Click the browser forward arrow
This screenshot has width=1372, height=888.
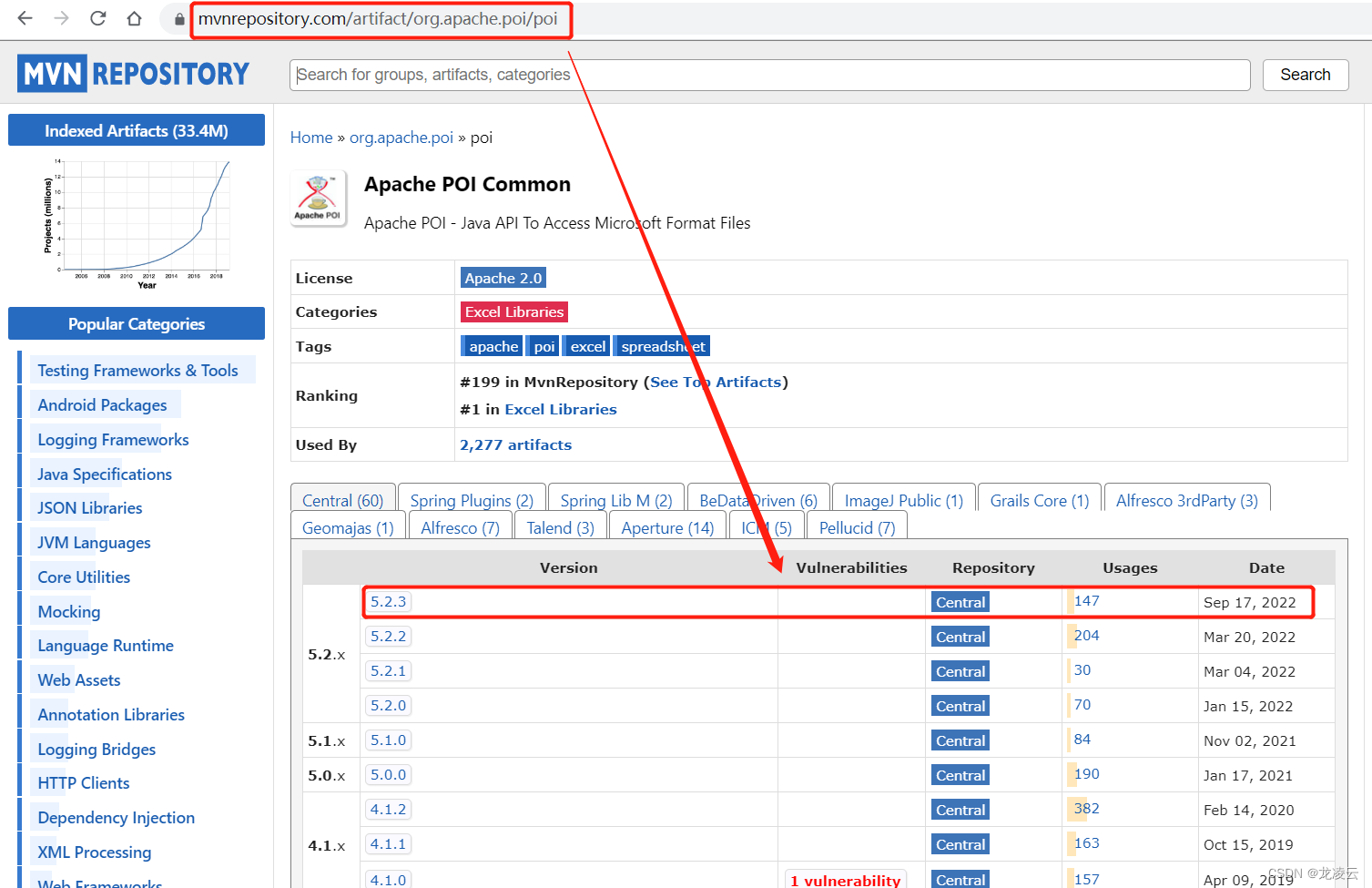61,18
